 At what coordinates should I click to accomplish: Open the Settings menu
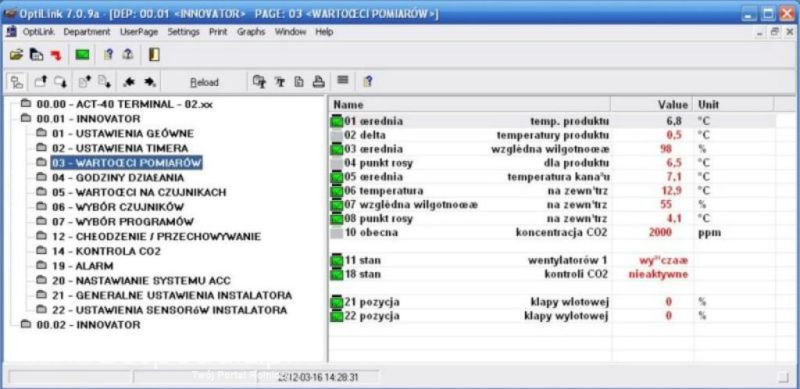[184, 32]
